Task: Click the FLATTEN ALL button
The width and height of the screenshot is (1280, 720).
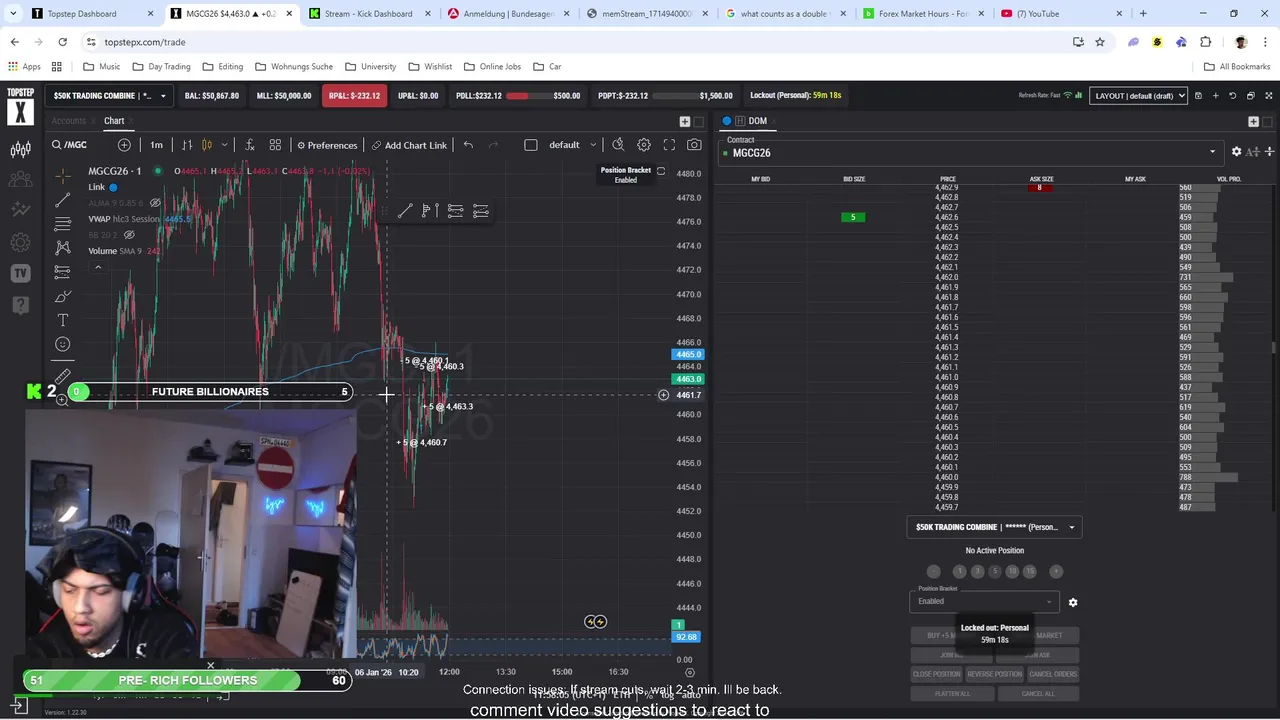Action: 952,693
